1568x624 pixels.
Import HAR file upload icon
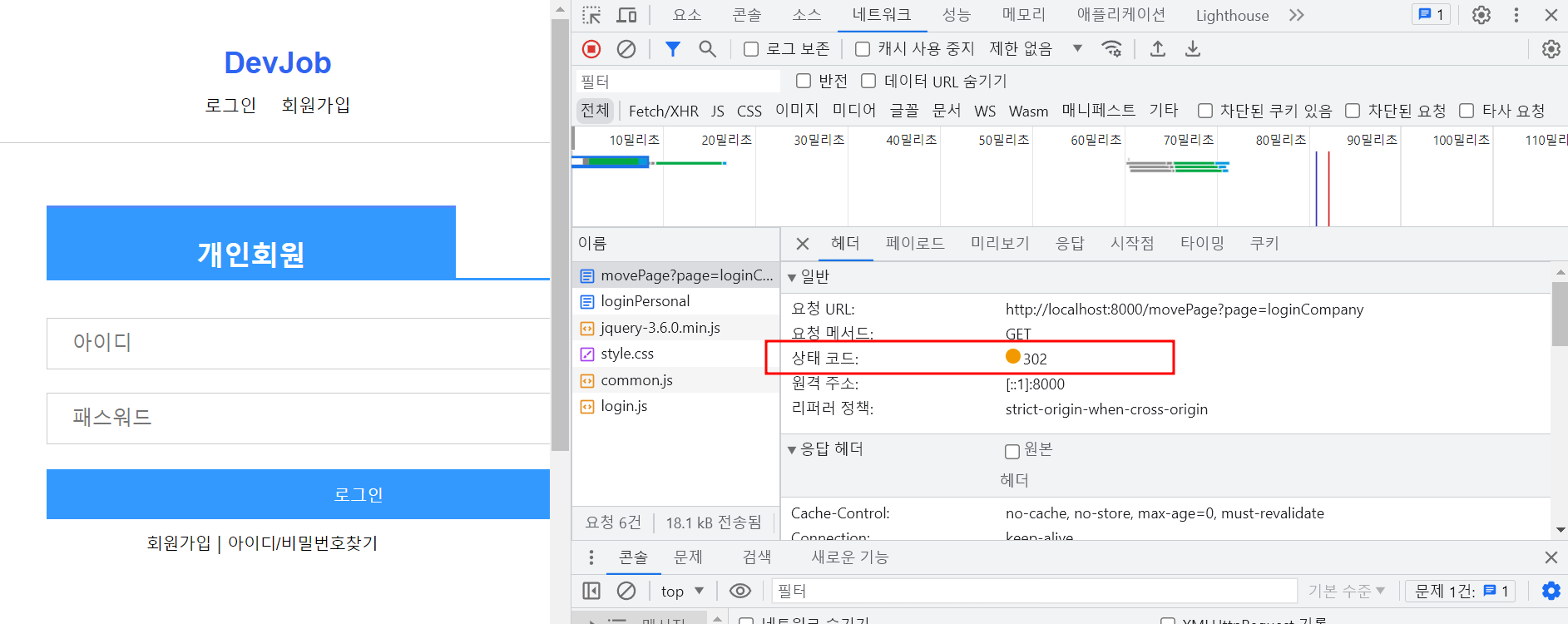(x=1158, y=48)
